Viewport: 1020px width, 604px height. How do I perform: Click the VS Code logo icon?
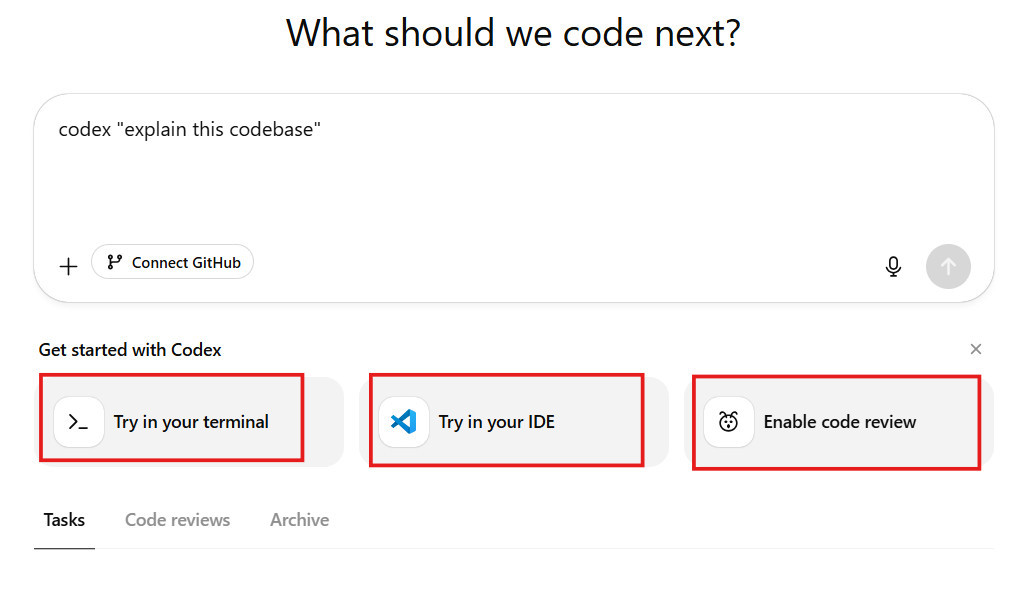pos(403,422)
